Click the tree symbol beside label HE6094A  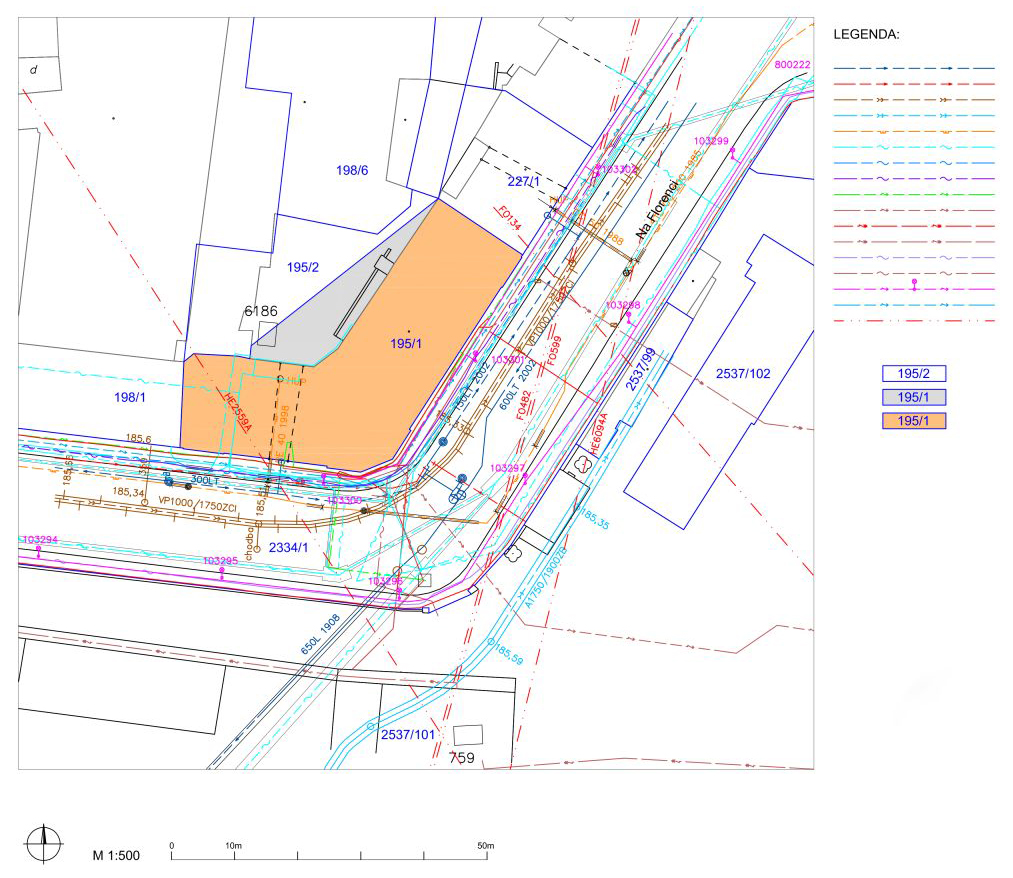coord(579,462)
